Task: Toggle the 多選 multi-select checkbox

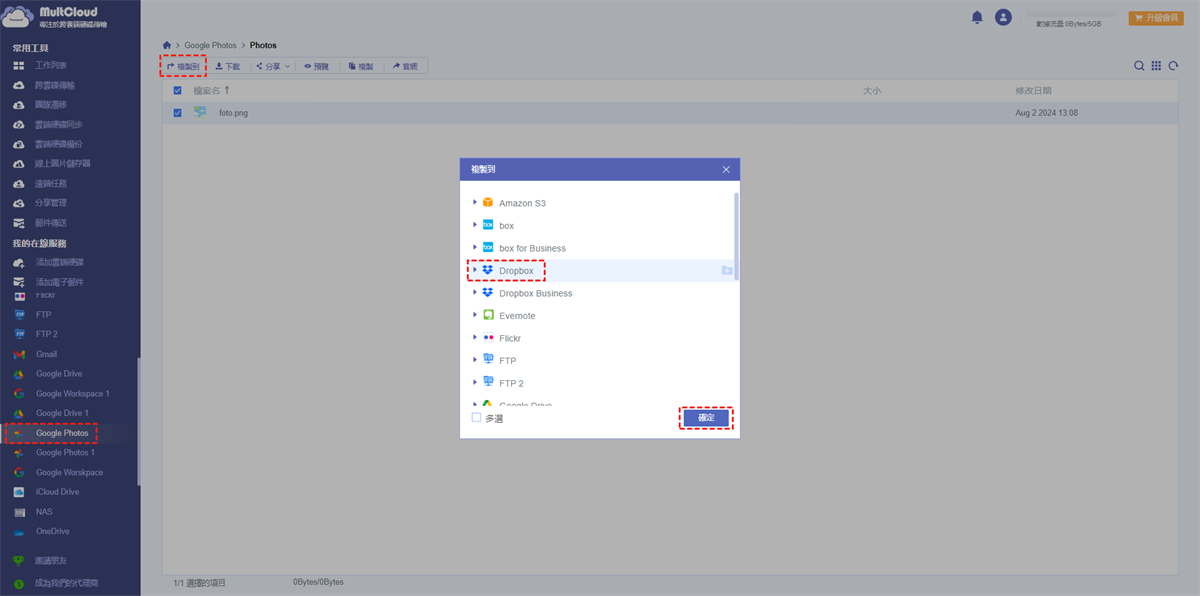Action: (x=476, y=418)
